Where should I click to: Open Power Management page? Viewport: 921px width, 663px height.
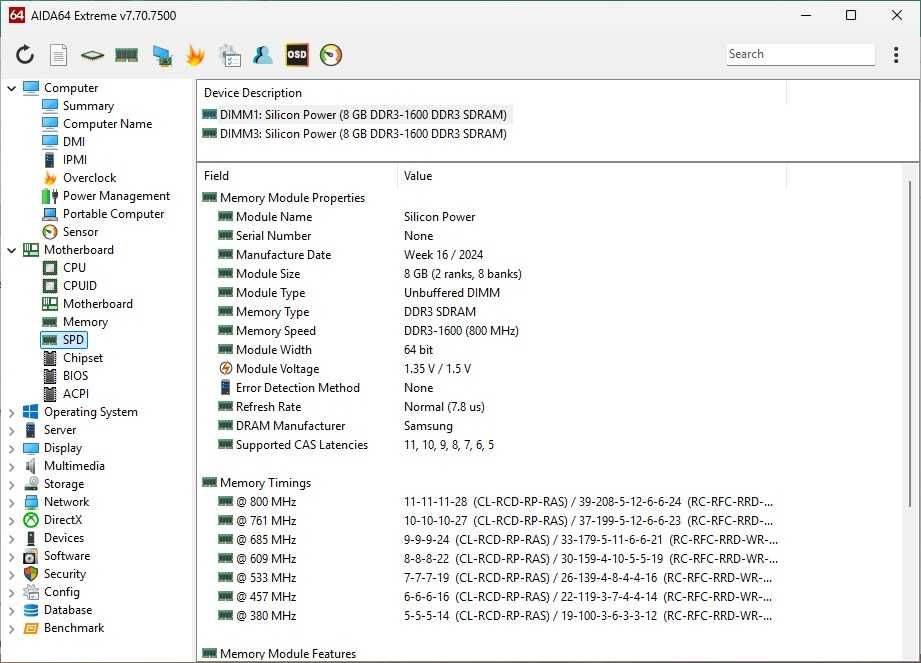116,196
